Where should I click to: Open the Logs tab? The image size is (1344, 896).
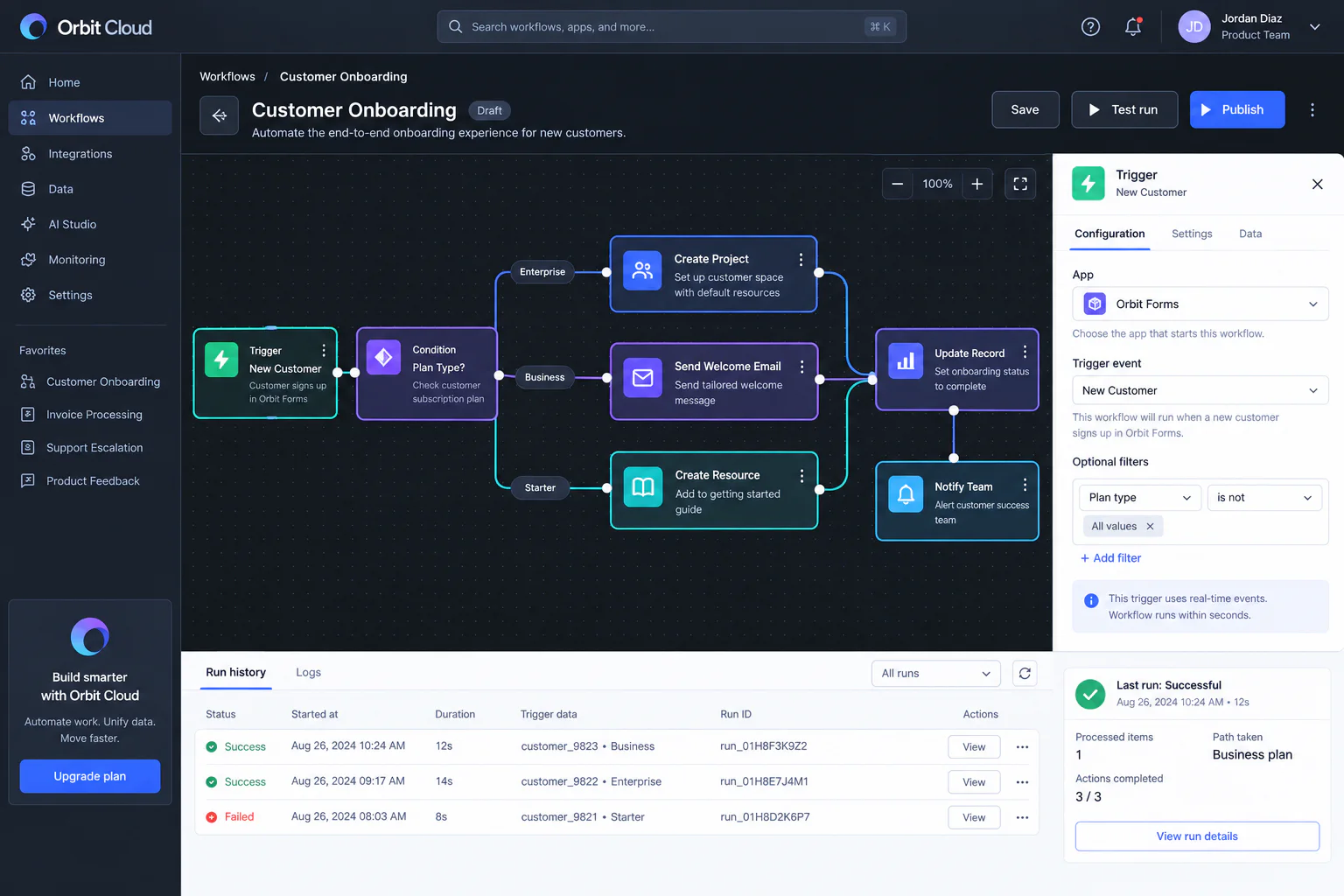point(308,672)
